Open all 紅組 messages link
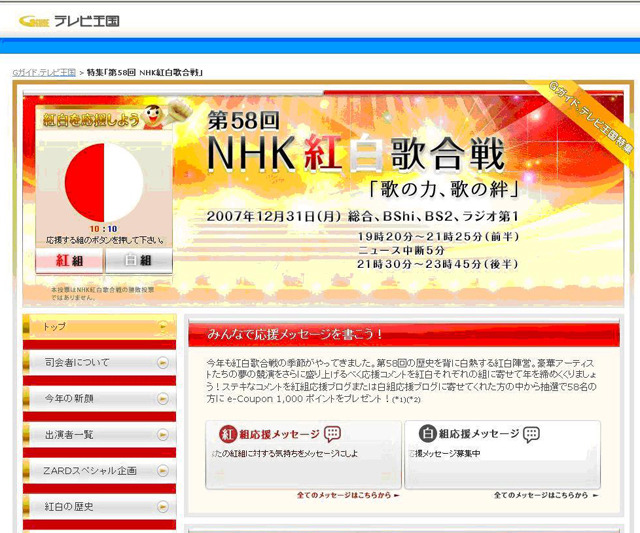 coord(348,495)
